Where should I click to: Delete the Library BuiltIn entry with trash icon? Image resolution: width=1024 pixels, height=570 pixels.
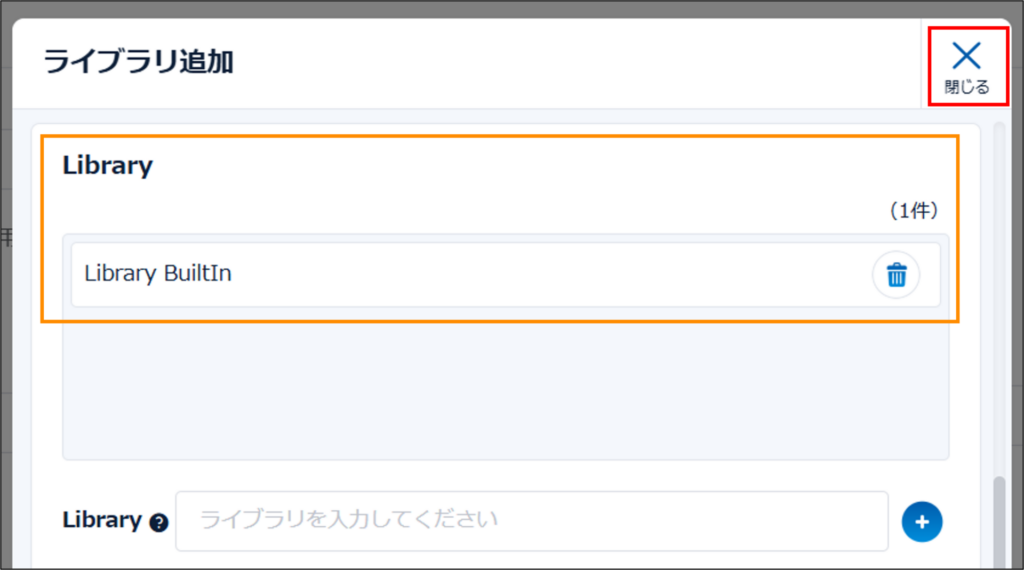(896, 275)
